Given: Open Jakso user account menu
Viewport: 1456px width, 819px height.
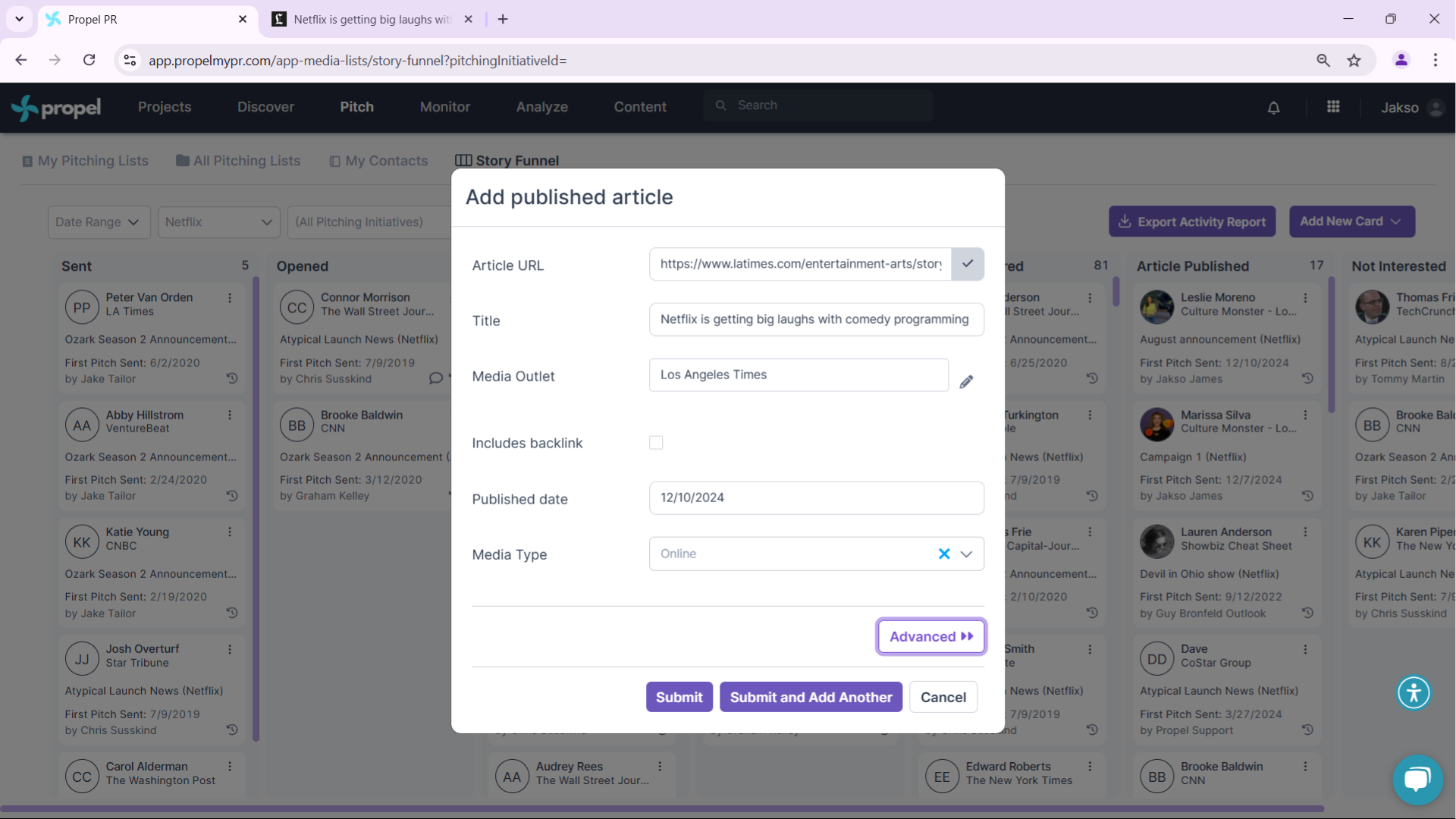Looking at the screenshot, I should 1412,108.
